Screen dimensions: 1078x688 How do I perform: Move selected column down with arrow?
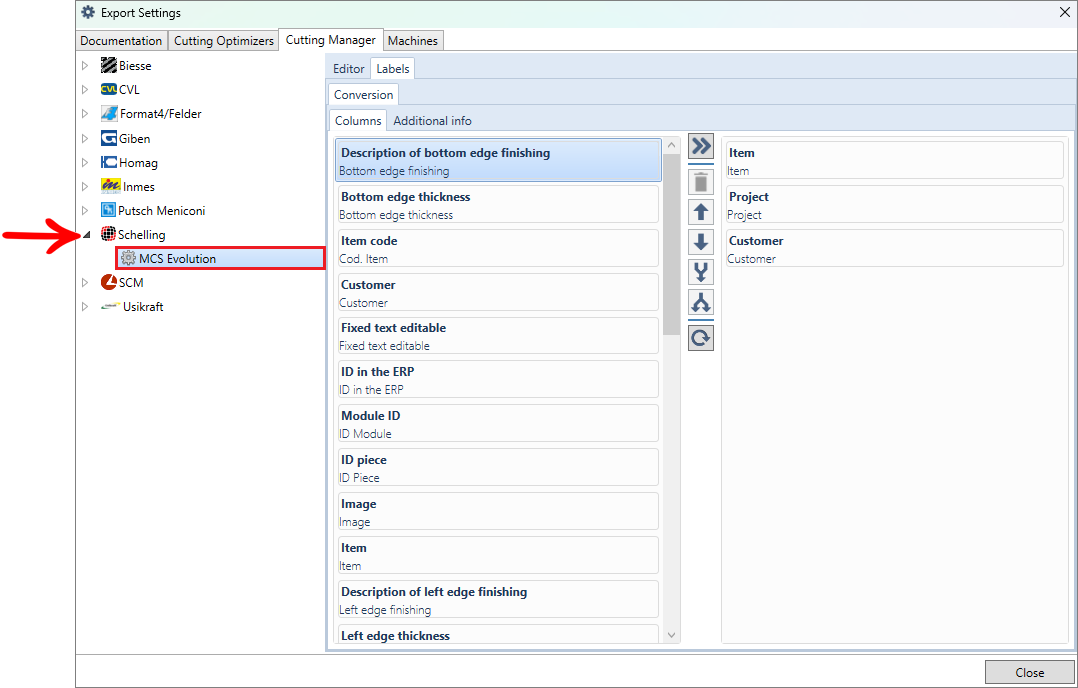pos(701,242)
